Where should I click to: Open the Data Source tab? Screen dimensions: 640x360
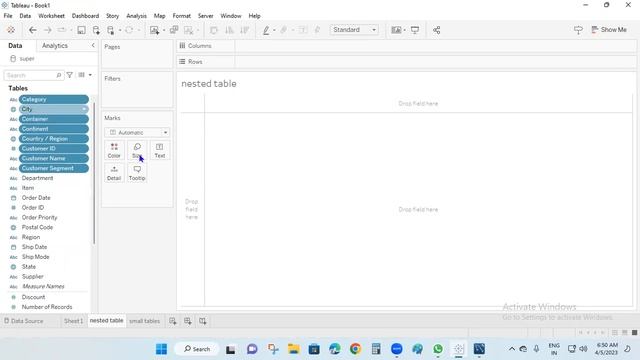[24, 321]
